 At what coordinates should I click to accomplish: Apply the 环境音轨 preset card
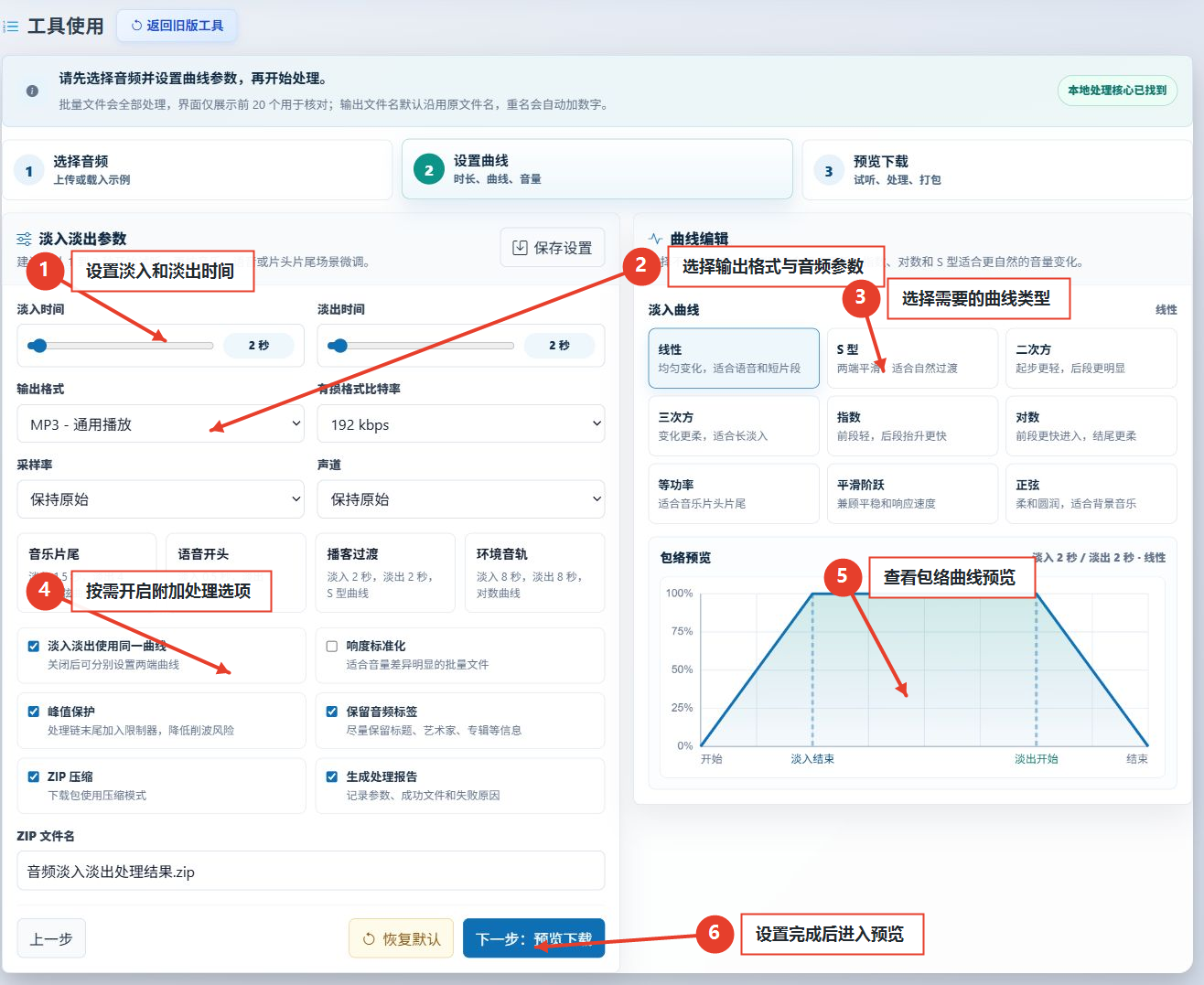(x=534, y=573)
